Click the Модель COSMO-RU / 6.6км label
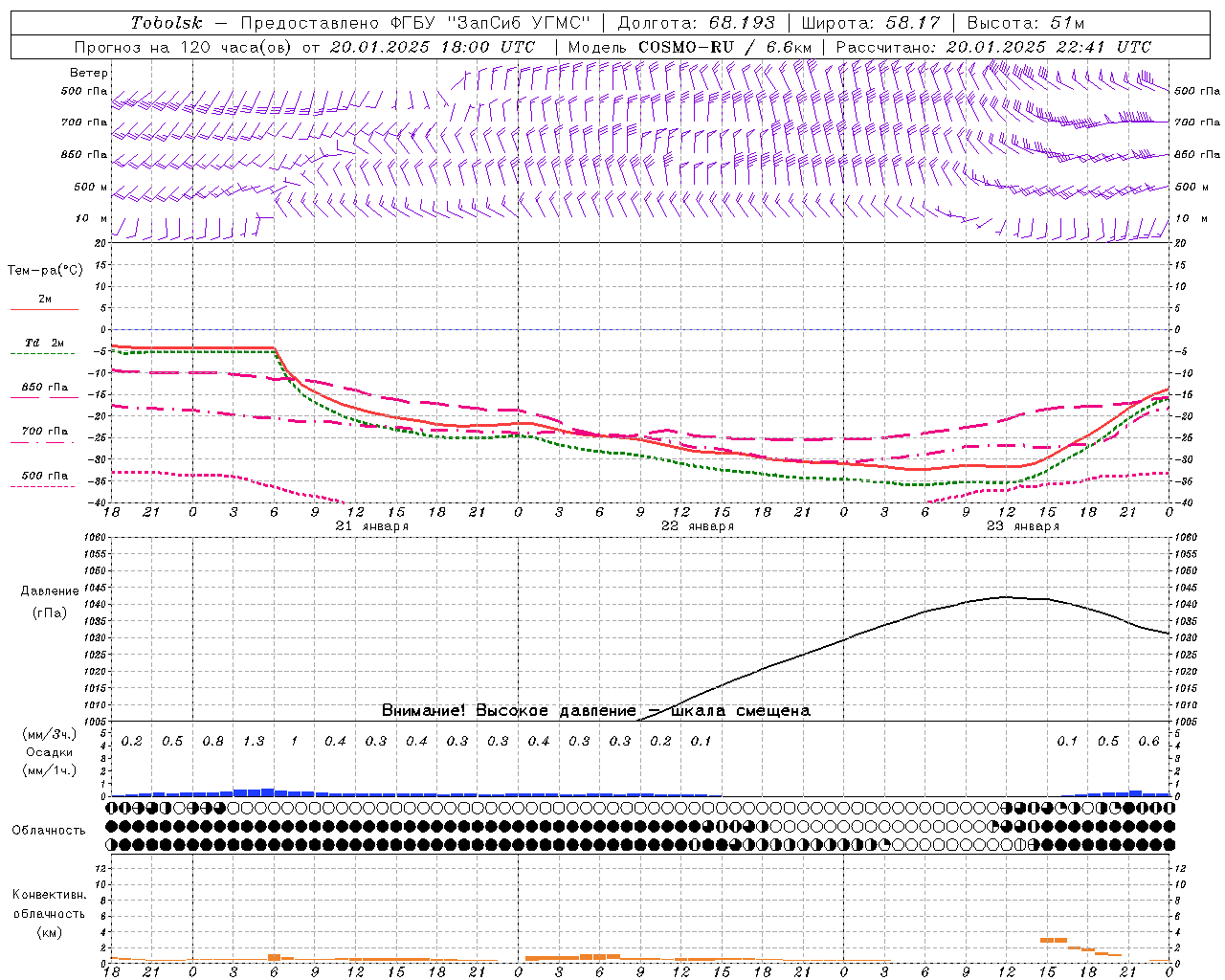1225x980 pixels. 690,47
